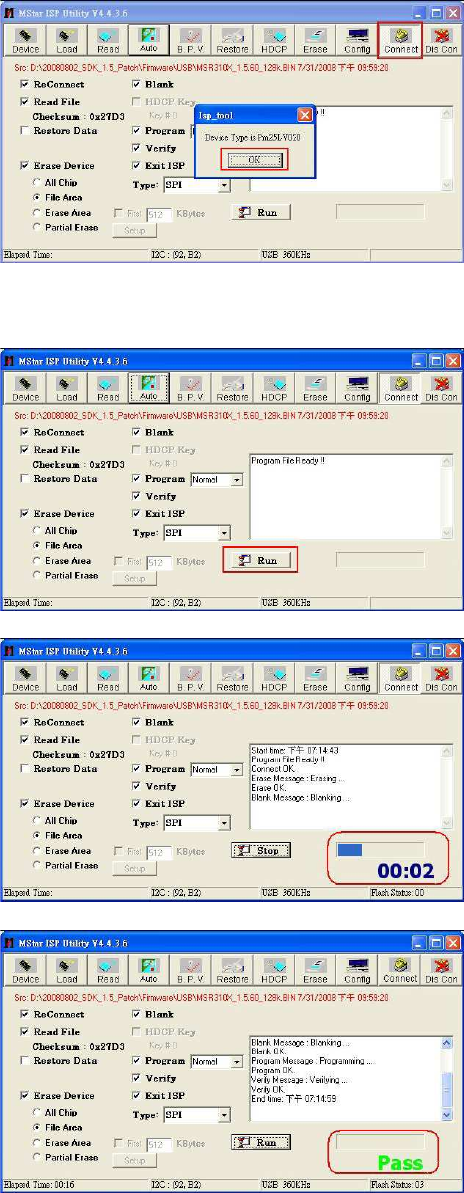
Task: Toggle Read File checkbox in window showing Pass
Action: click(26, 1032)
